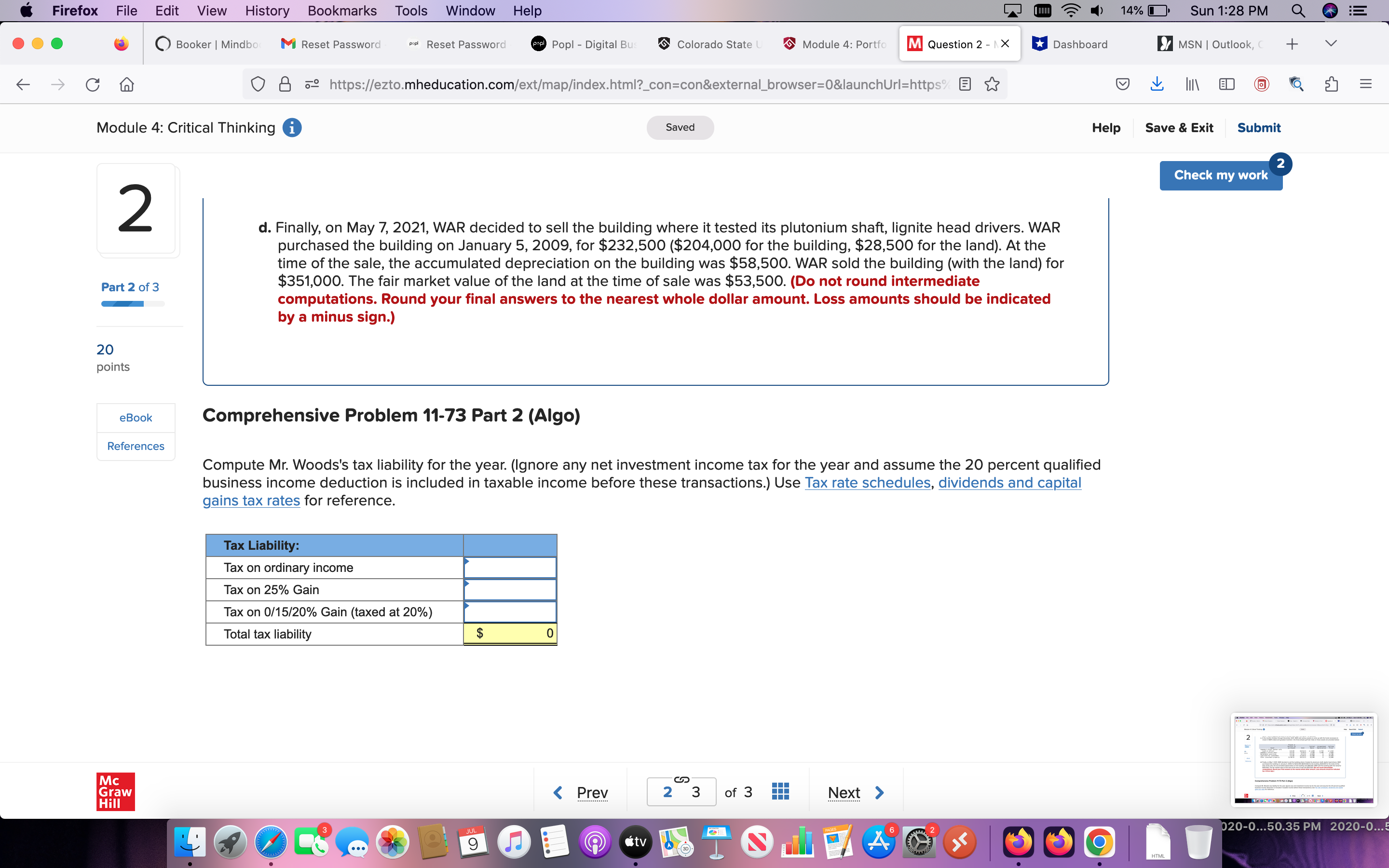Viewport: 1389px width, 868px height.
Task: Click the module info icon
Action: pyautogui.click(x=292, y=127)
